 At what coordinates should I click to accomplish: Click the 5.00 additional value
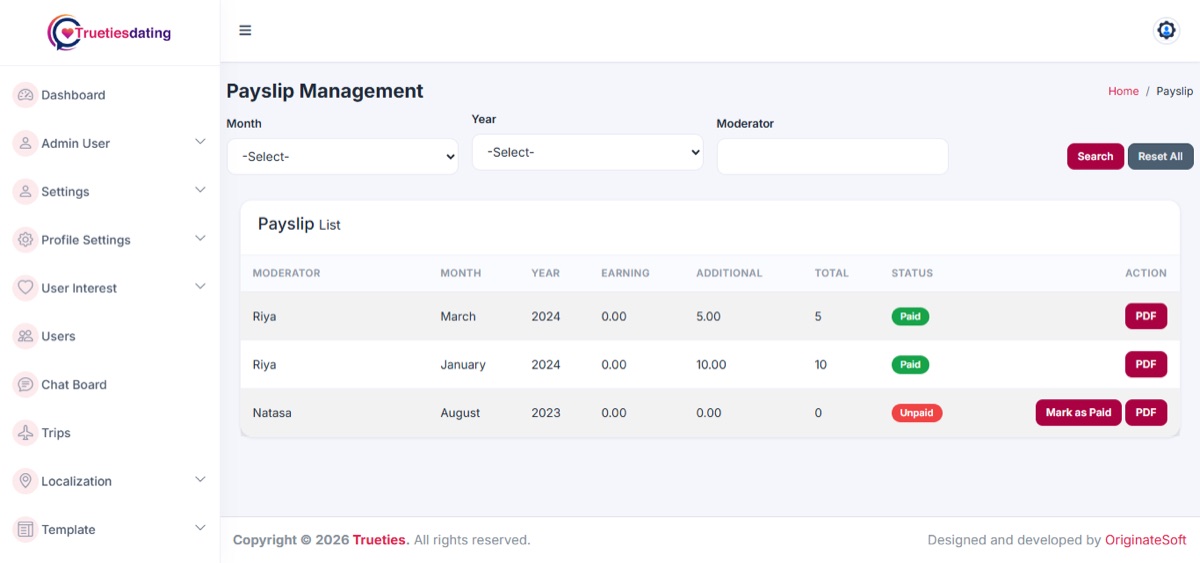[x=708, y=316]
